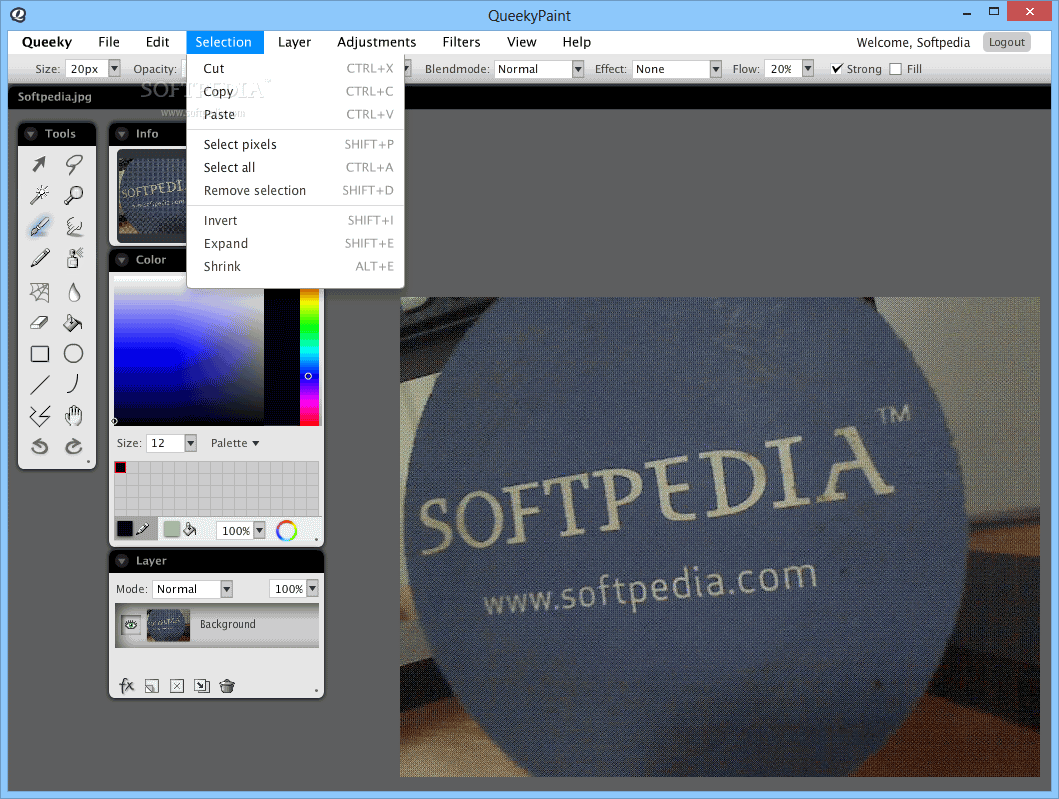Delete layer with the trash pot icon

[227, 686]
